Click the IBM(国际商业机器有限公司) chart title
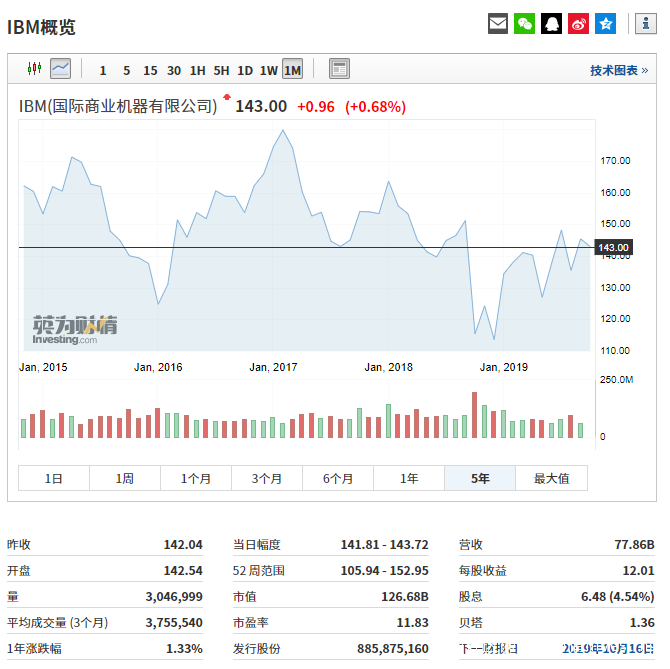 pyautogui.click(x=118, y=106)
